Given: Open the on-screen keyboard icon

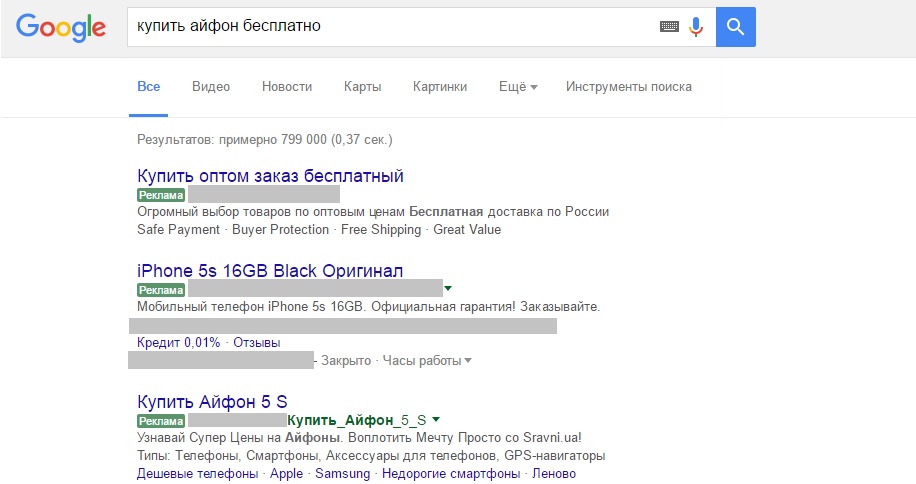Looking at the screenshot, I should click(x=669, y=26).
